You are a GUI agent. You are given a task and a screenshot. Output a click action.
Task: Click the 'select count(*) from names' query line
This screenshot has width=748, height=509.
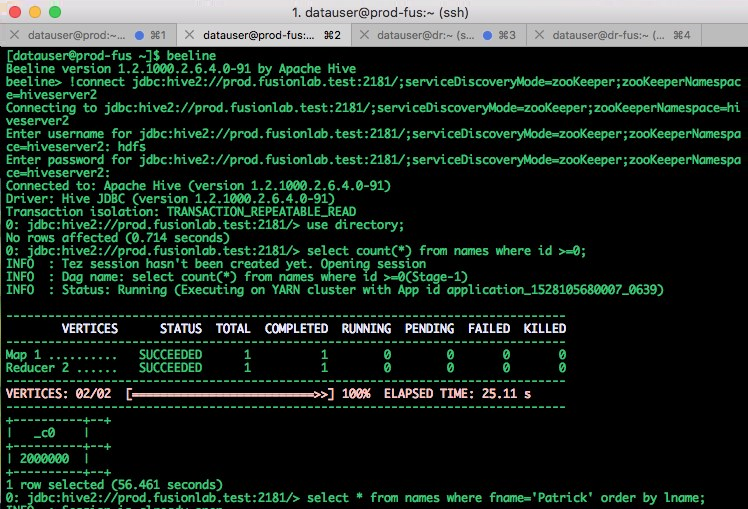(x=296, y=250)
